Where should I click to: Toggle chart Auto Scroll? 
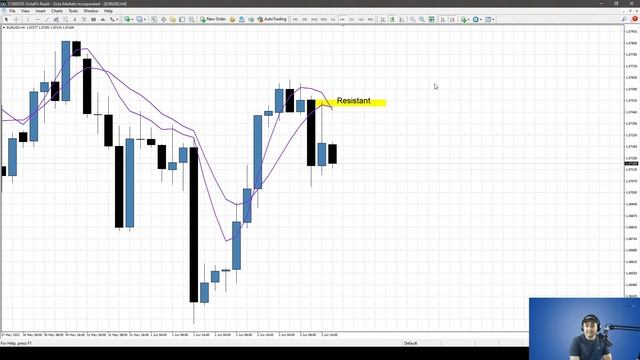point(443,19)
